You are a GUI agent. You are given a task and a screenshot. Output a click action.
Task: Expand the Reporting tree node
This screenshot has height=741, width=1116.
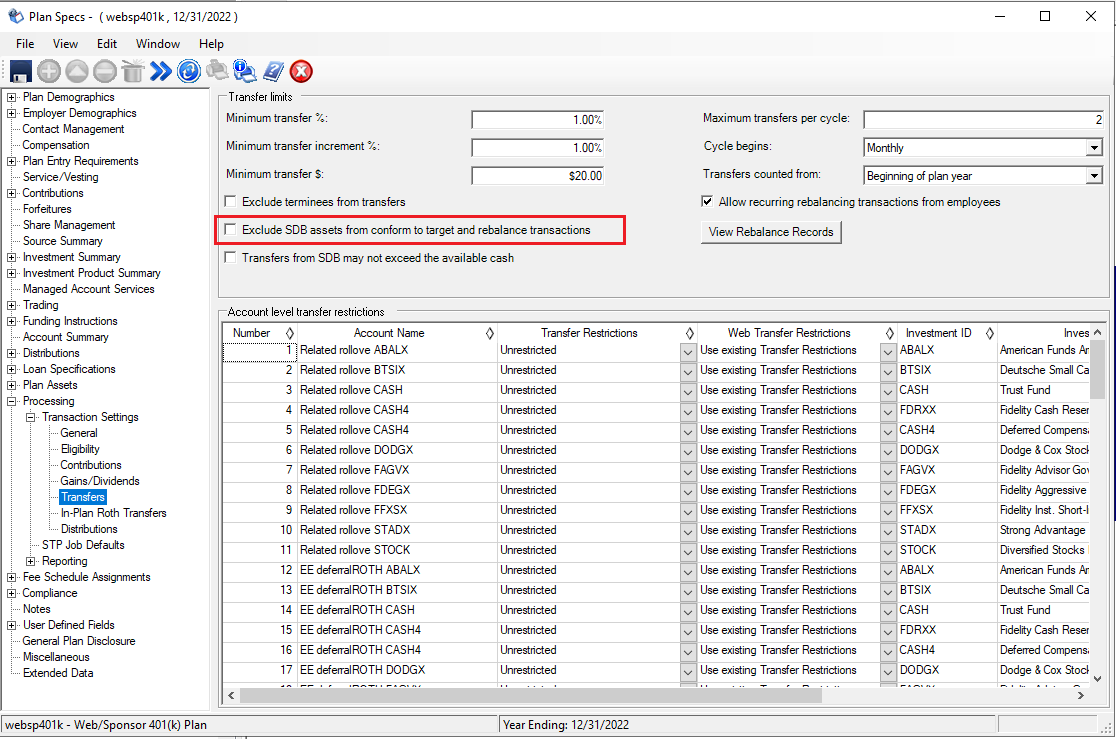(31, 562)
